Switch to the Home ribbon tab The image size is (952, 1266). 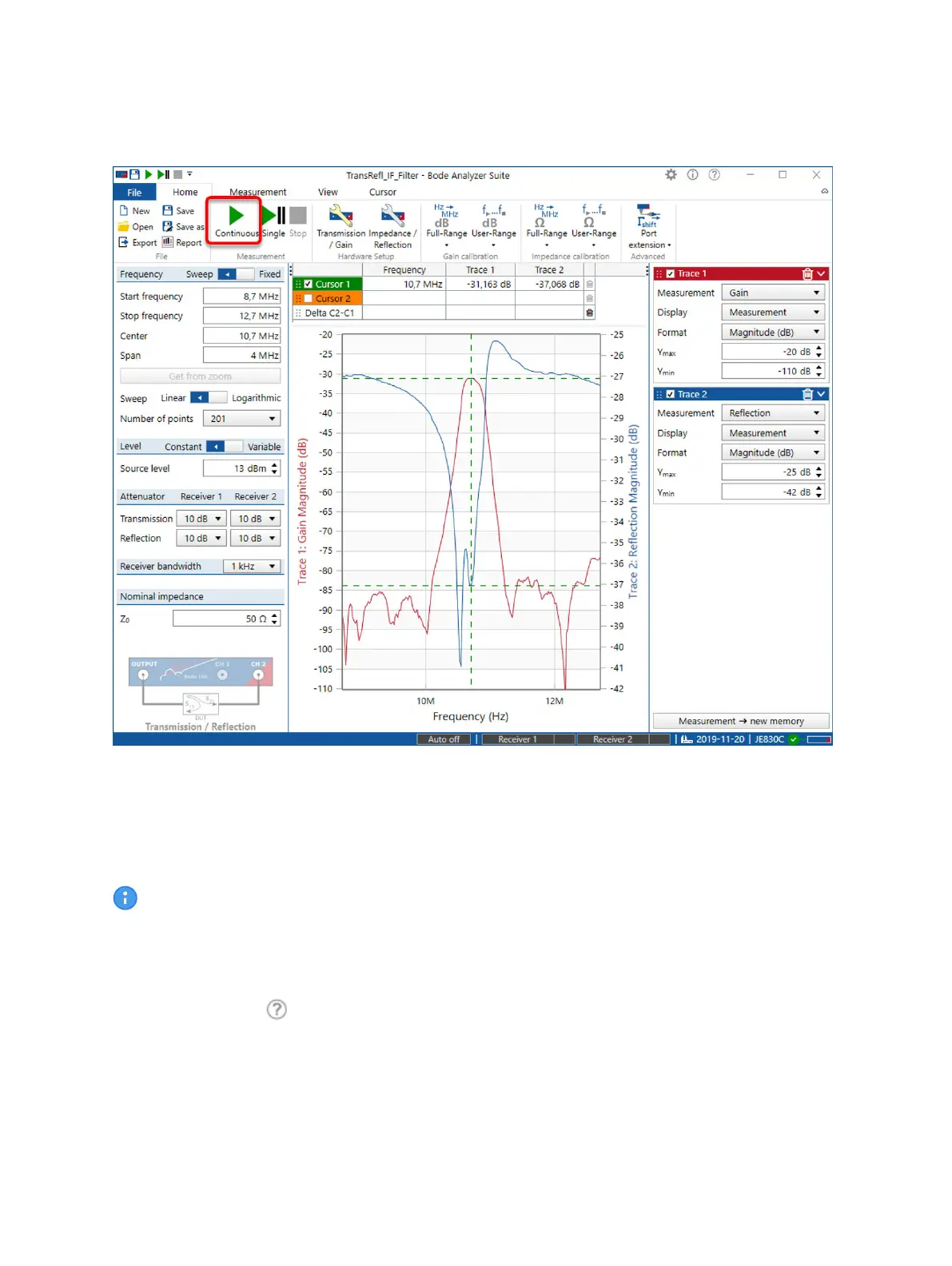click(x=185, y=193)
